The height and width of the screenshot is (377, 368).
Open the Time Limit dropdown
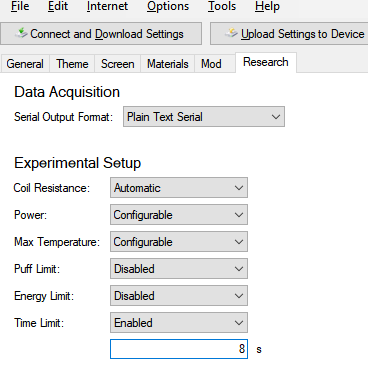point(179,323)
